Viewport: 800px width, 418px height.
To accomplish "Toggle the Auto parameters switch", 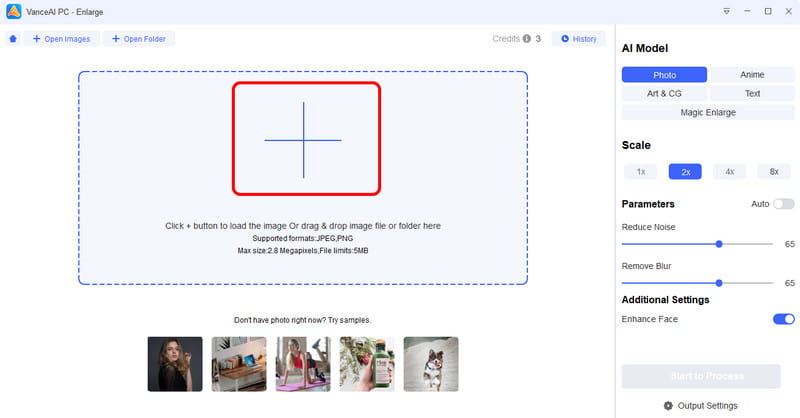I will pos(783,204).
